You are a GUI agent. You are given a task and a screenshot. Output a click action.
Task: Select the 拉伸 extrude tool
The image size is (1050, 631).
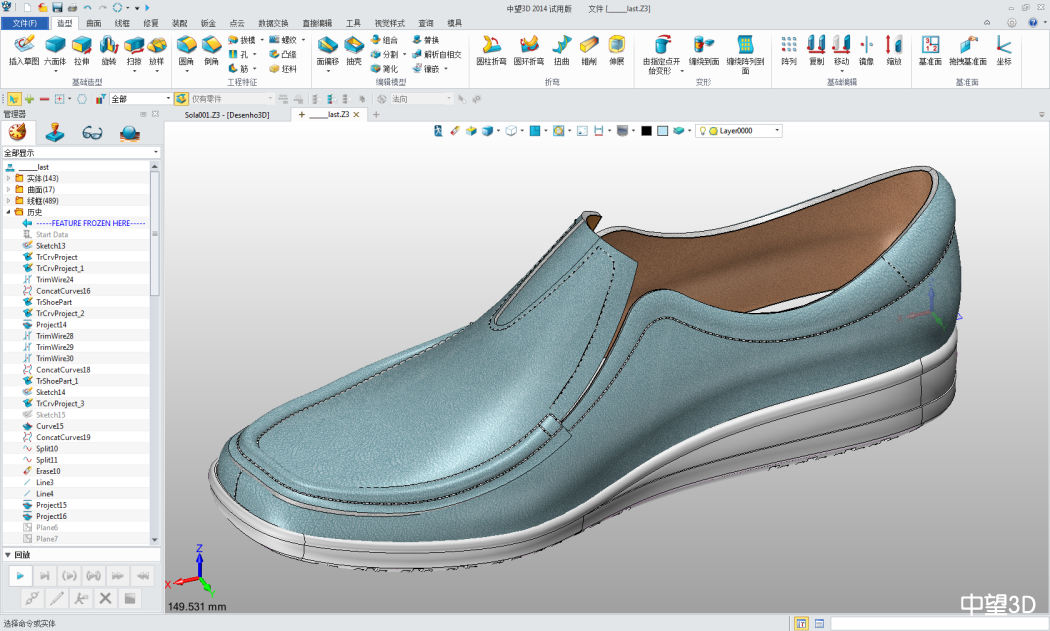tap(81, 45)
